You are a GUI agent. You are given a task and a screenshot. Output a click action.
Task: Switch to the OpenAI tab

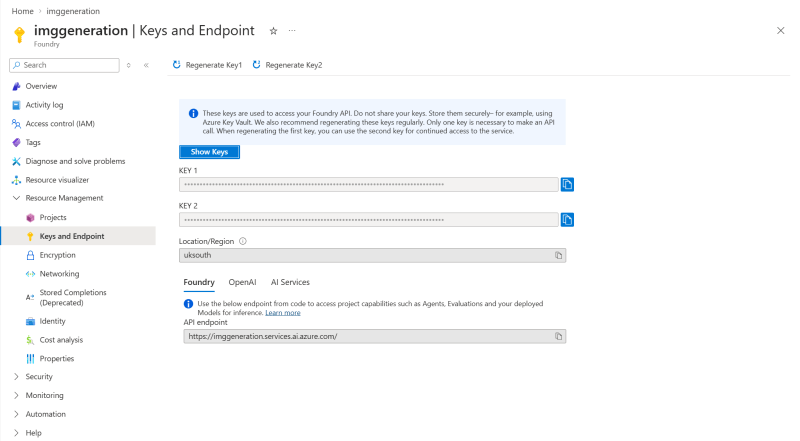click(242, 282)
